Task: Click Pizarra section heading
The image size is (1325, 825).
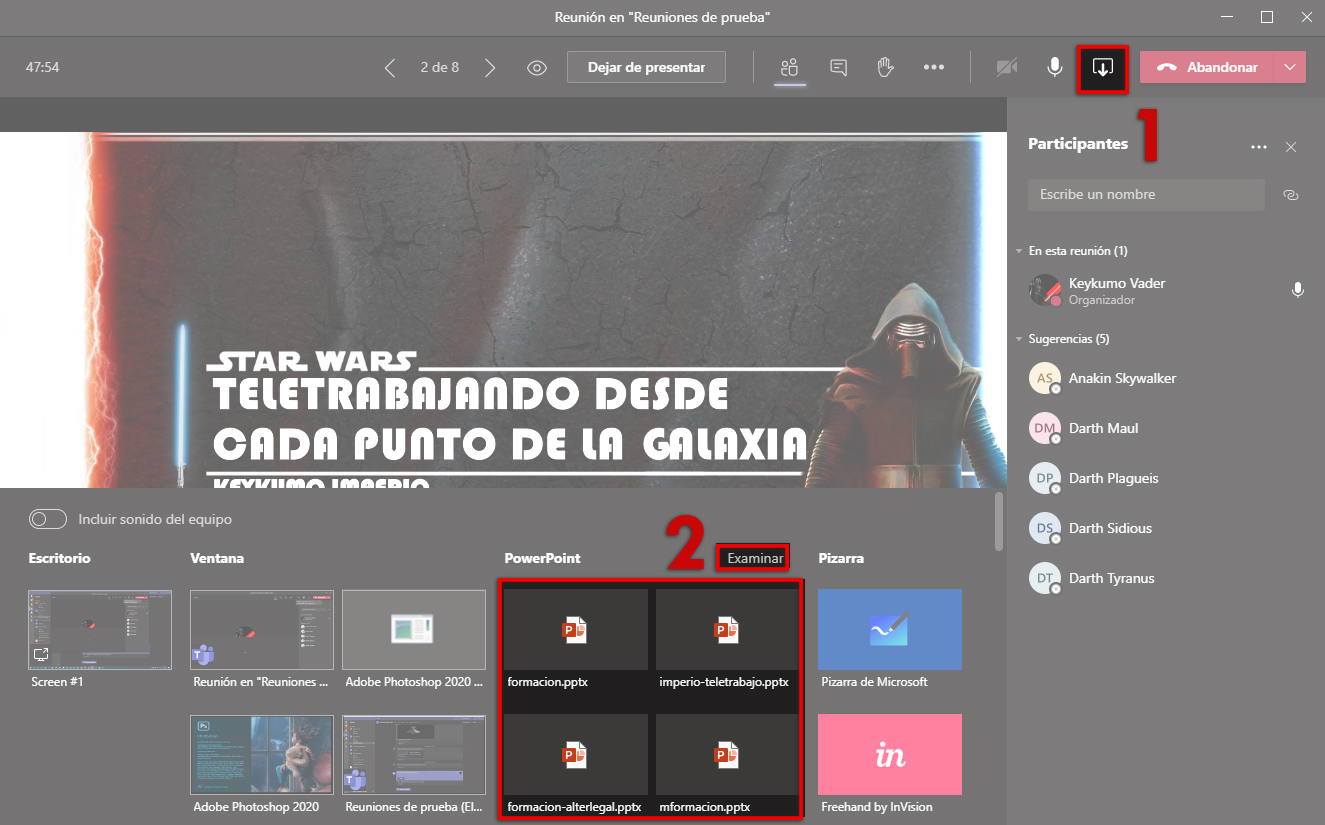Action: click(841, 558)
